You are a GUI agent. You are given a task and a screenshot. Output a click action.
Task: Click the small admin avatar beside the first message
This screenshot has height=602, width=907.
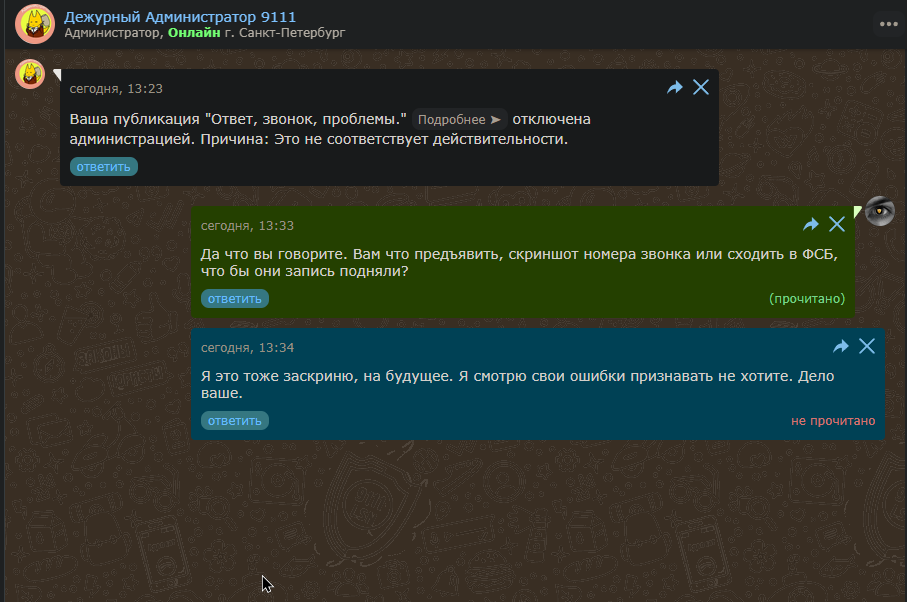31,74
